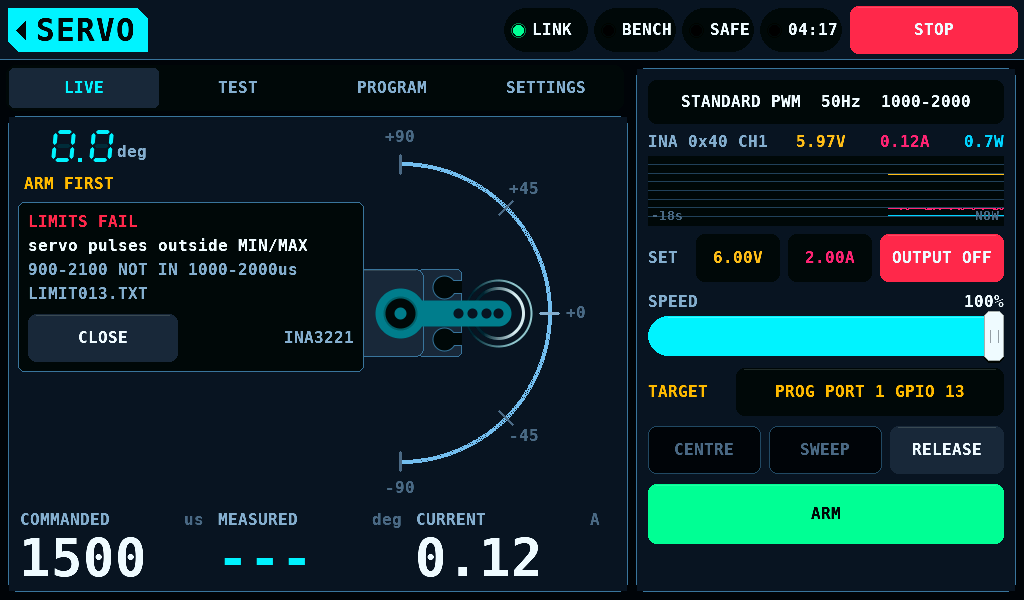
Task: Click the RELEASE button
Action: pyautogui.click(x=946, y=450)
